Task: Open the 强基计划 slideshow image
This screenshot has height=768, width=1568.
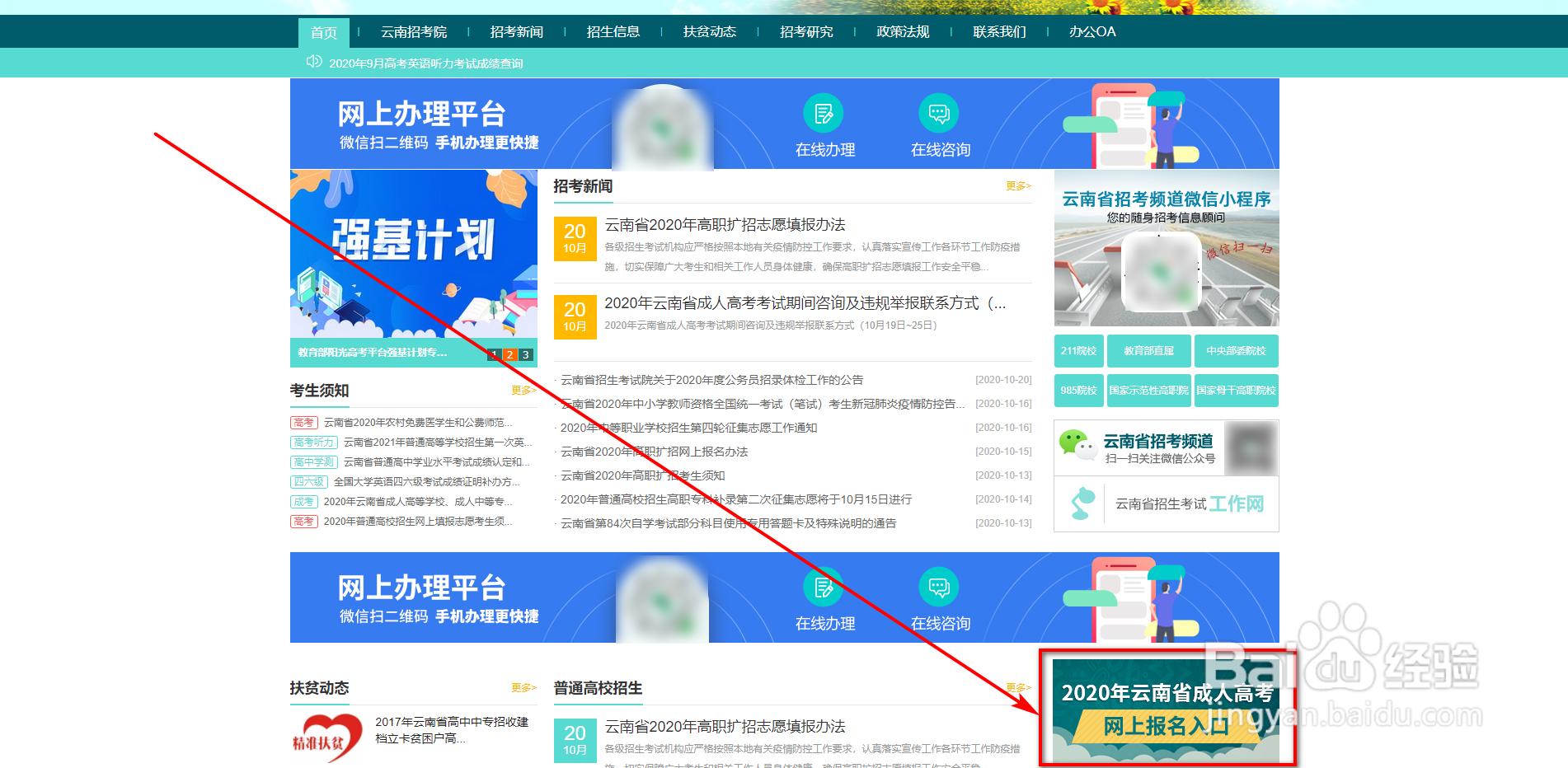Action: point(414,254)
